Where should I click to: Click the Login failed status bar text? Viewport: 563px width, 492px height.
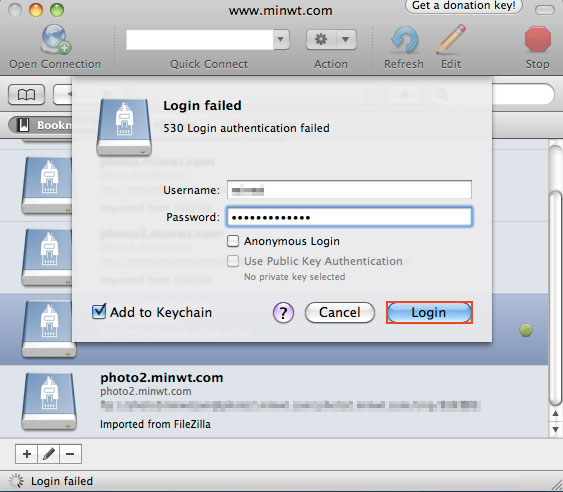62,481
